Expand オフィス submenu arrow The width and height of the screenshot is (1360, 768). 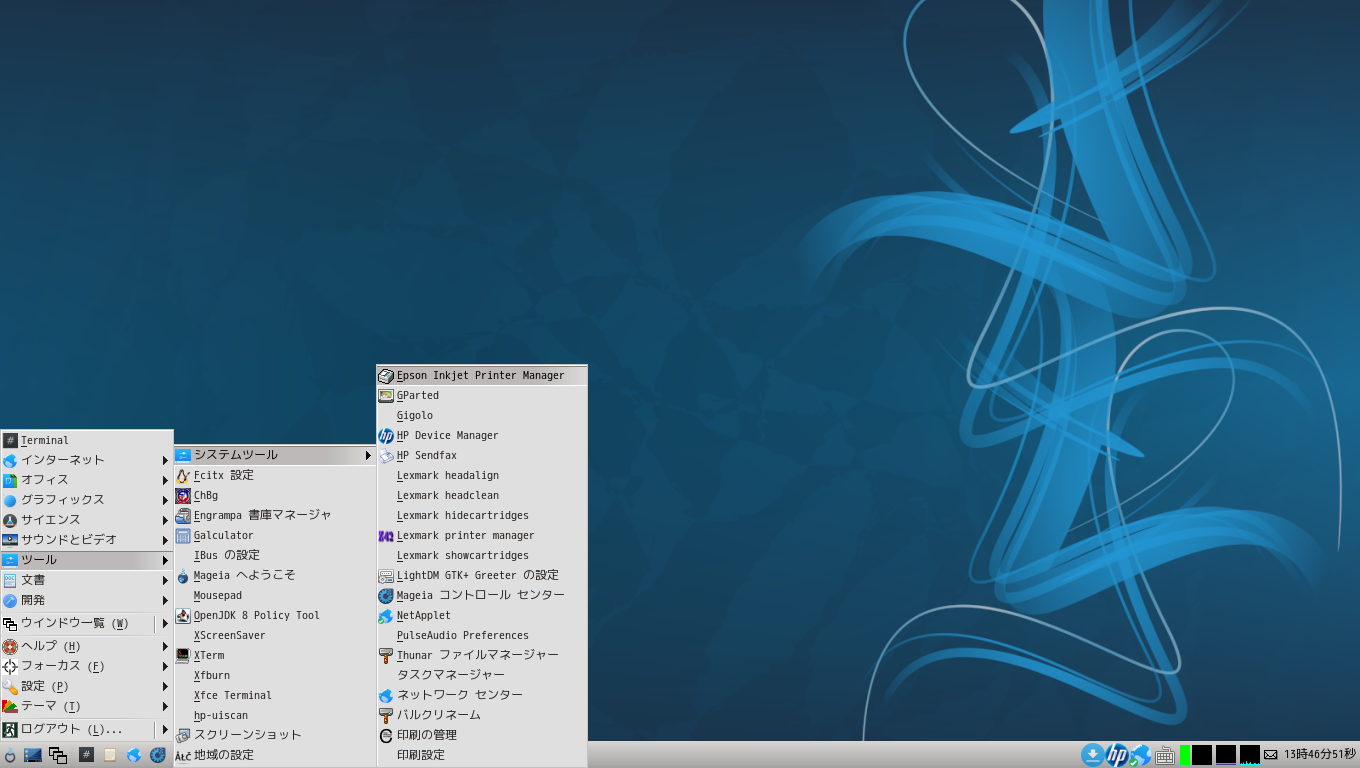(x=165, y=480)
